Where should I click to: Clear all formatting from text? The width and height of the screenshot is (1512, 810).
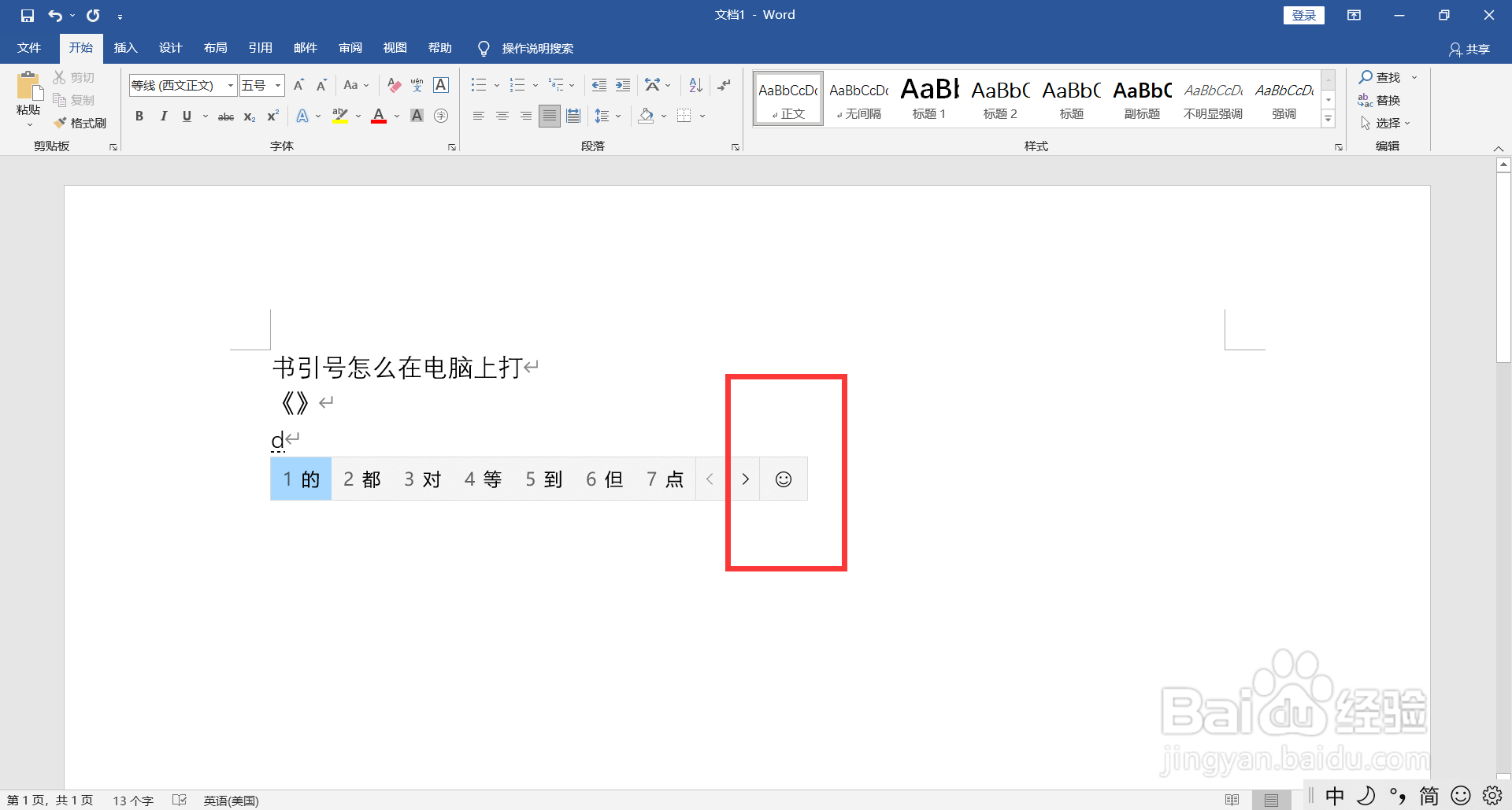[x=395, y=85]
